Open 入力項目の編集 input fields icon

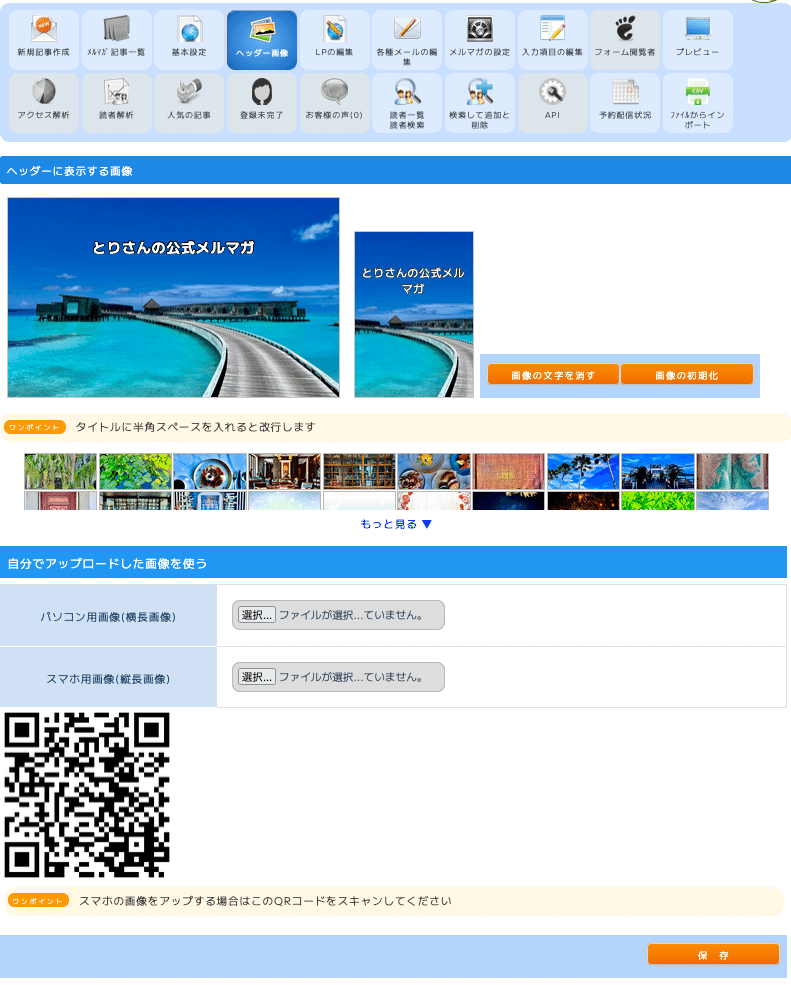tap(552, 40)
